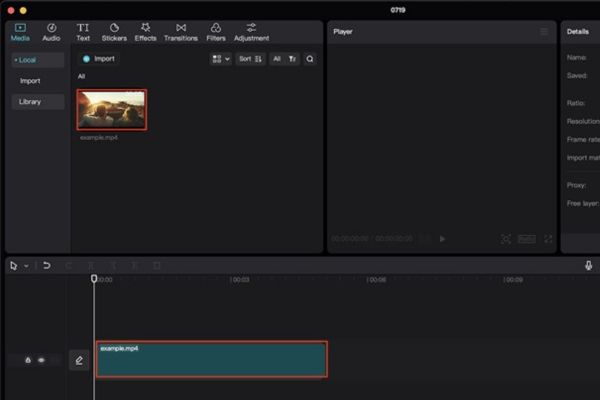
Task: Click the yellow minimize window button
Action: tap(23, 10)
